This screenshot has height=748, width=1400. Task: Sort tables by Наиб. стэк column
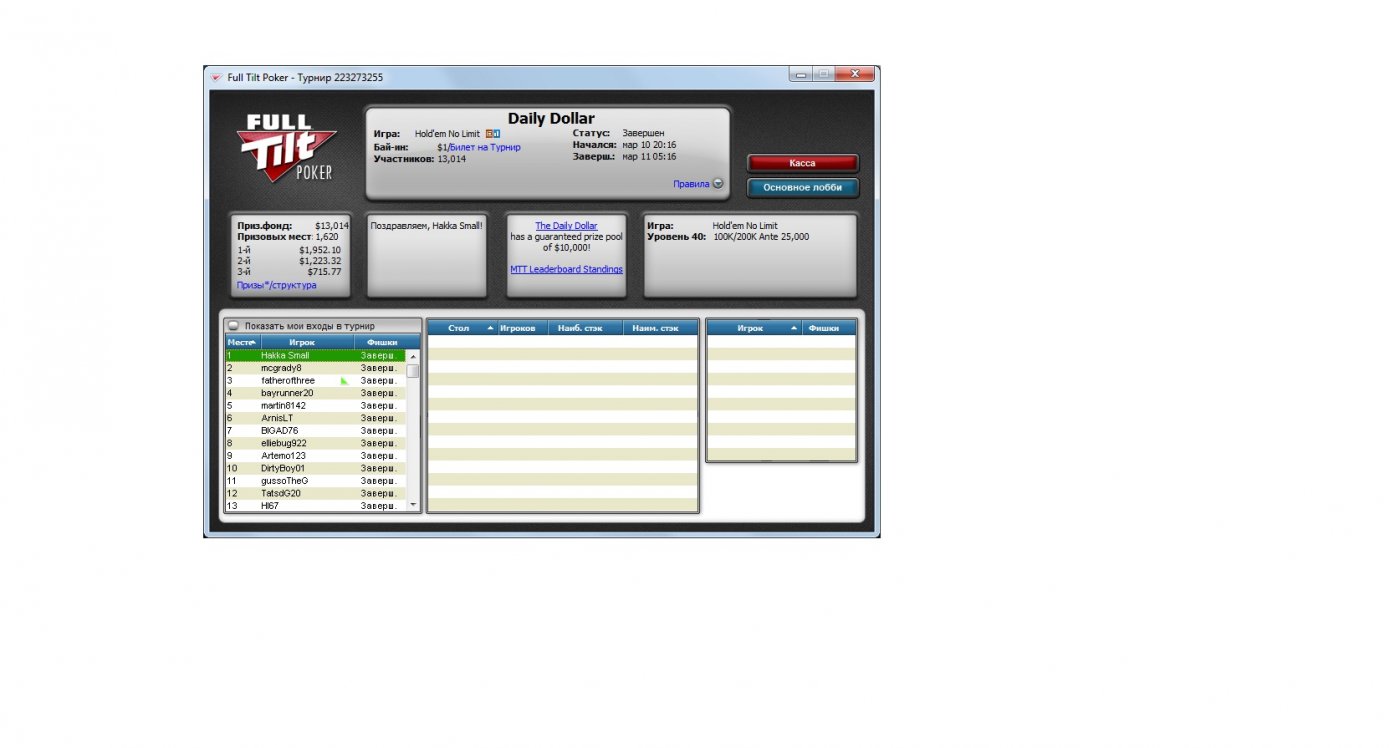[x=585, y=328]
